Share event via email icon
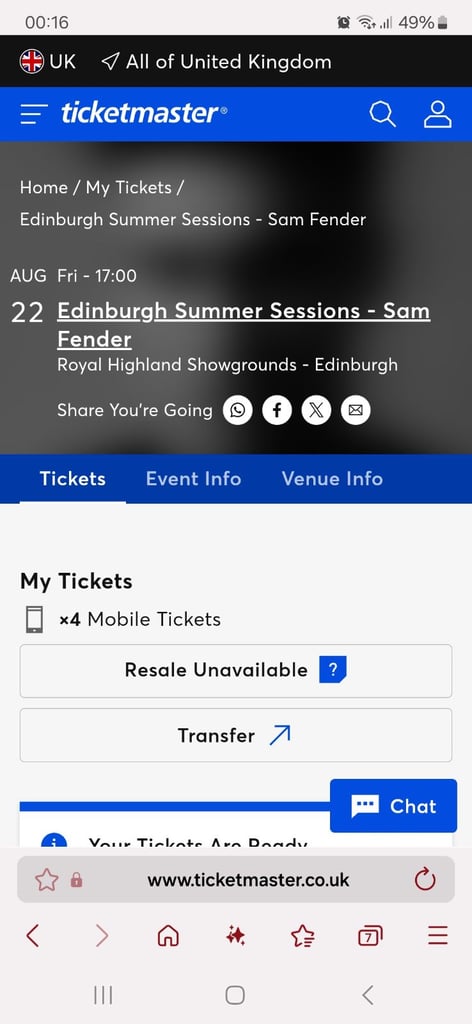Screen dimensions: 472x1024 355,410
